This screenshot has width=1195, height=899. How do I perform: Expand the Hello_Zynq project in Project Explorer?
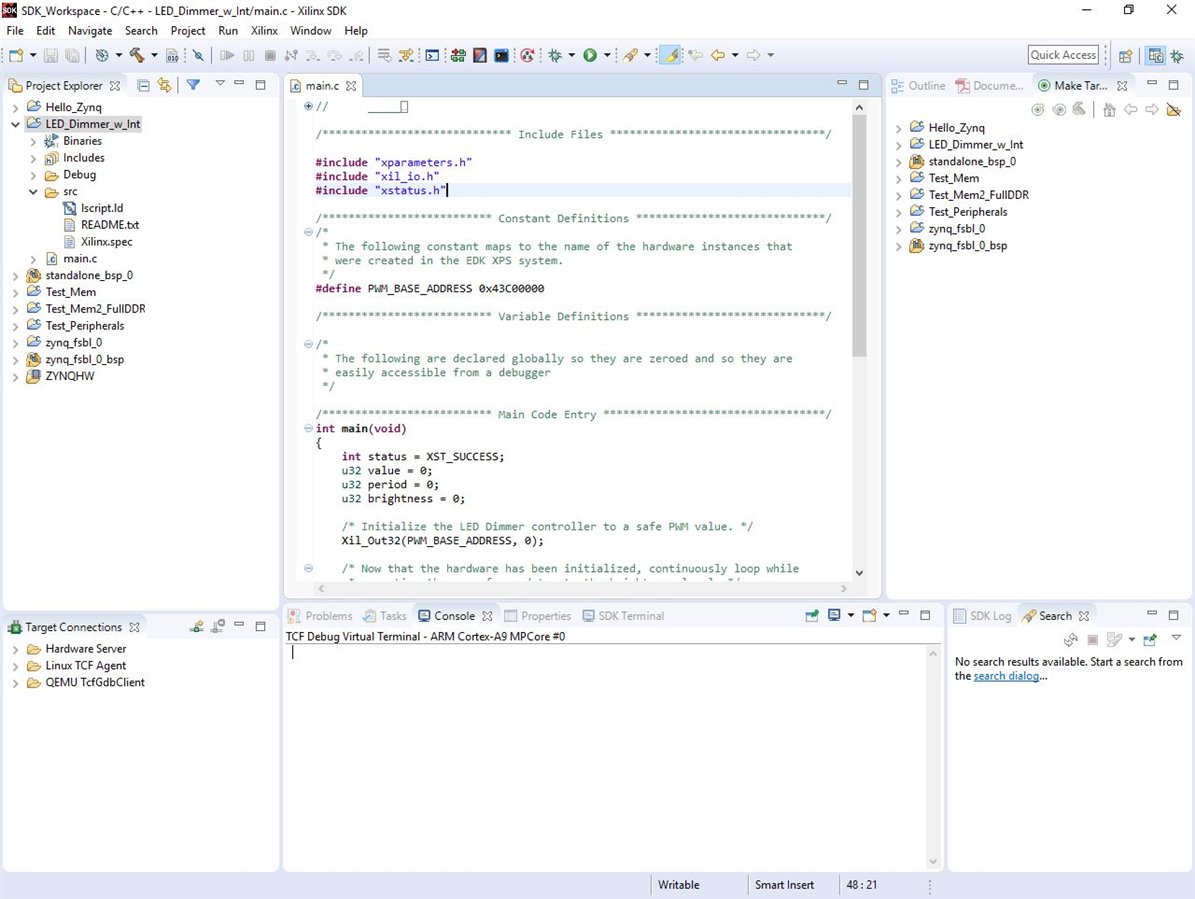coord(16,107)
